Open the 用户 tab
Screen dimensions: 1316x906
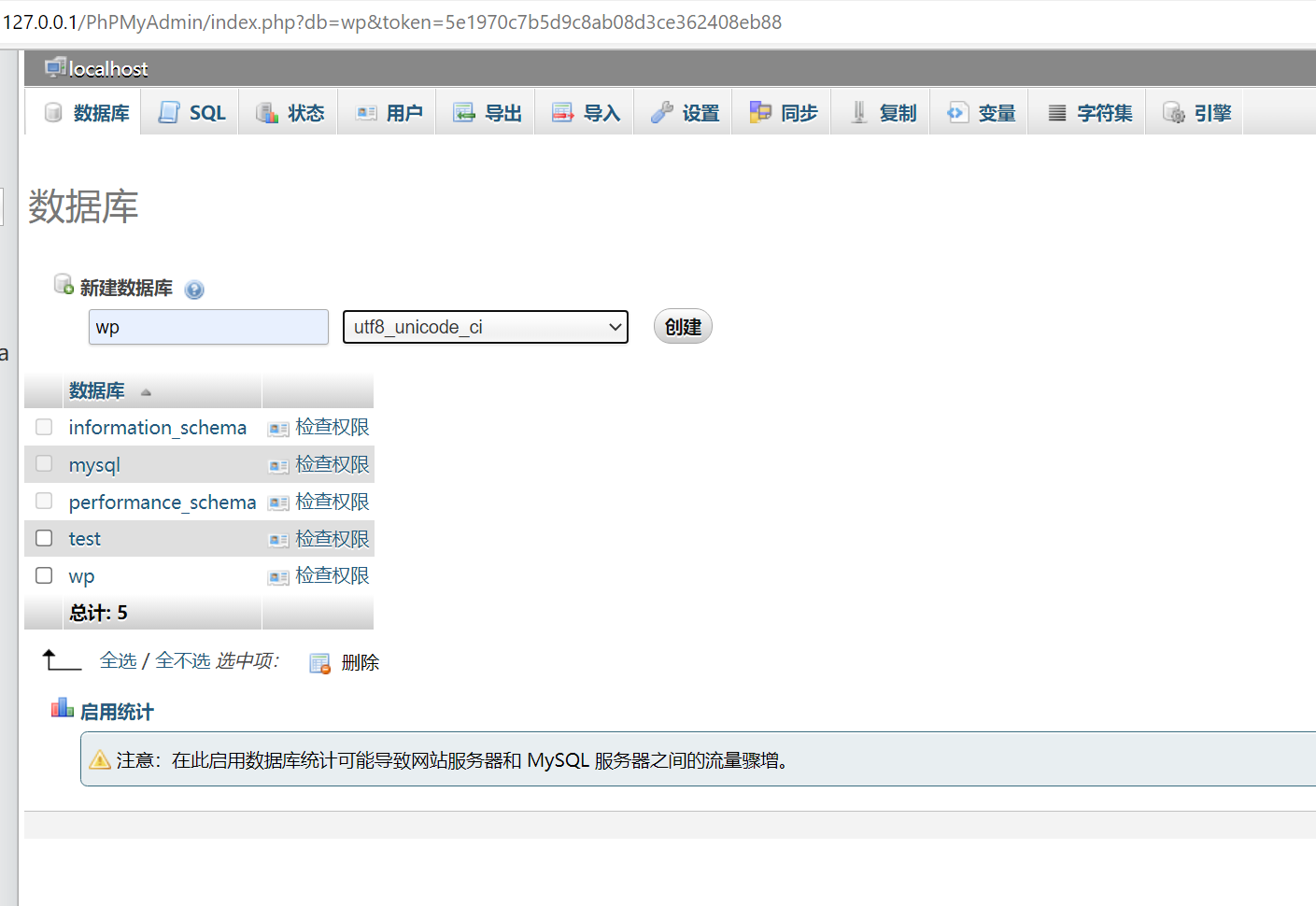pyautogui.click(x=388, y=112)
